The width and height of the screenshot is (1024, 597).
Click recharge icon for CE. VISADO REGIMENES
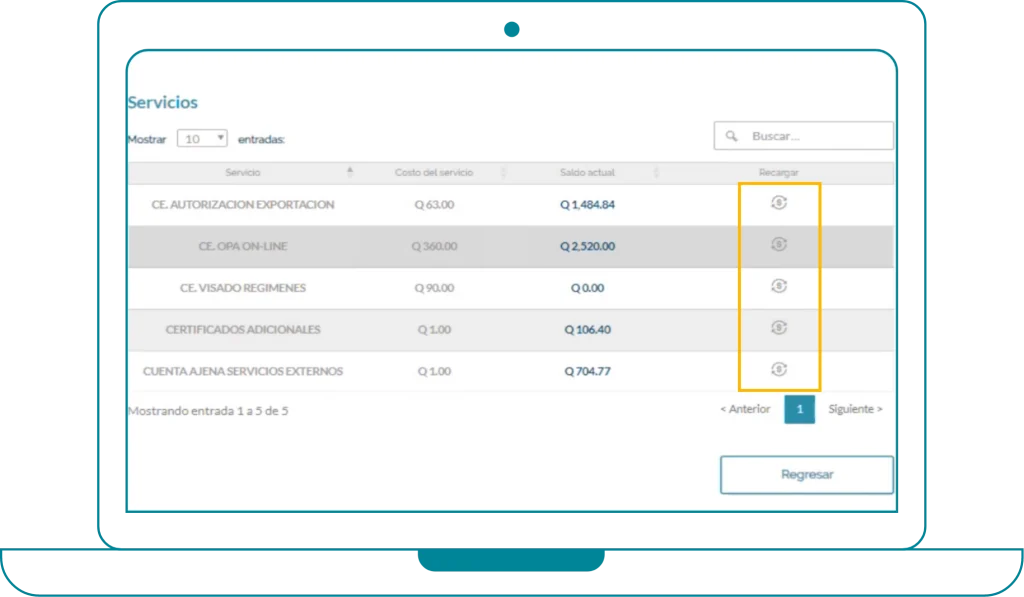point(779,286)
